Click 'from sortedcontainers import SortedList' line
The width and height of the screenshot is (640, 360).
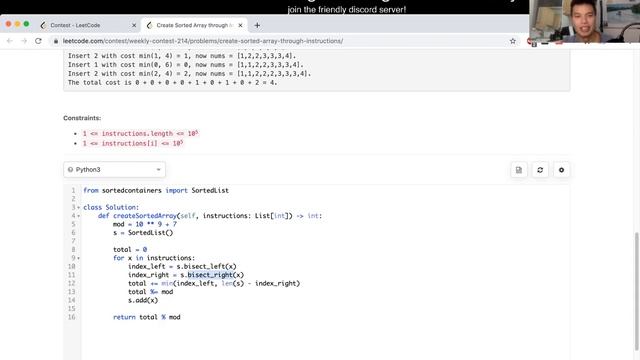(156, 191)
